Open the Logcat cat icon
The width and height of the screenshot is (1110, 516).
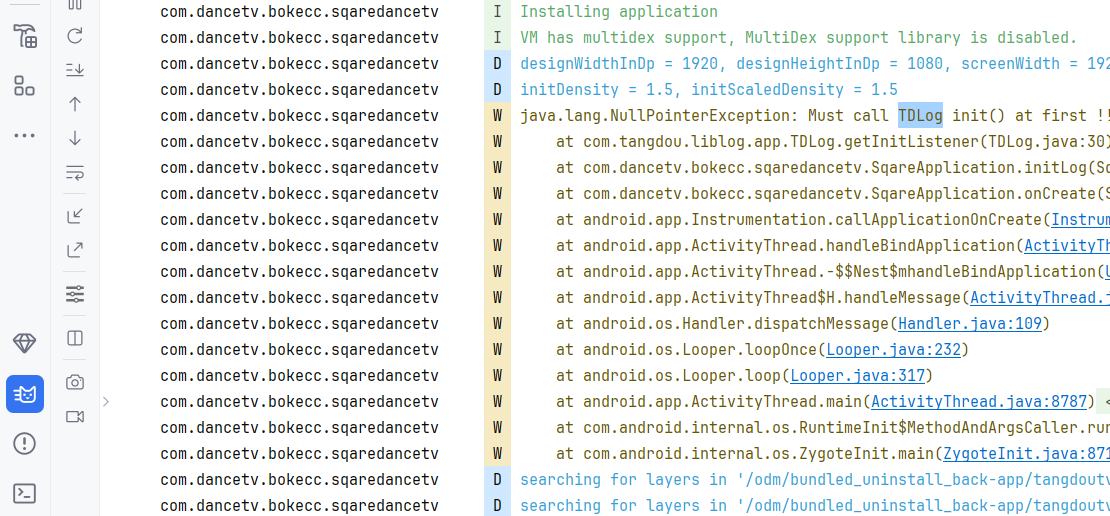25,394
